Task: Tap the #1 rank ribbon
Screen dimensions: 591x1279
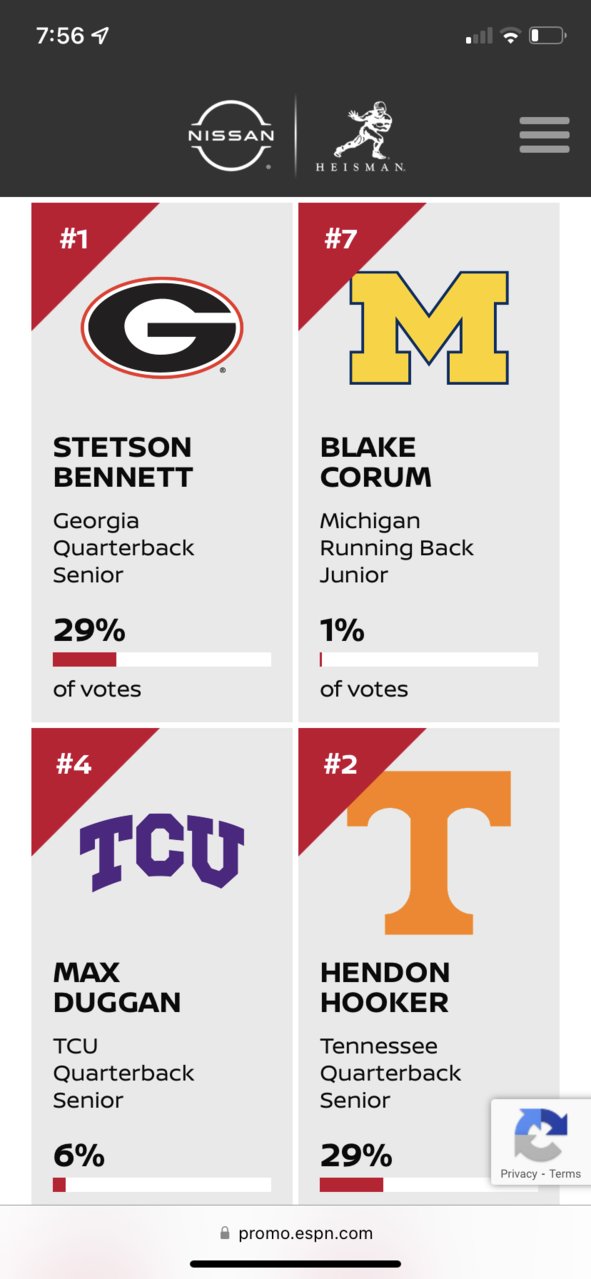Action: coord(75,241)
